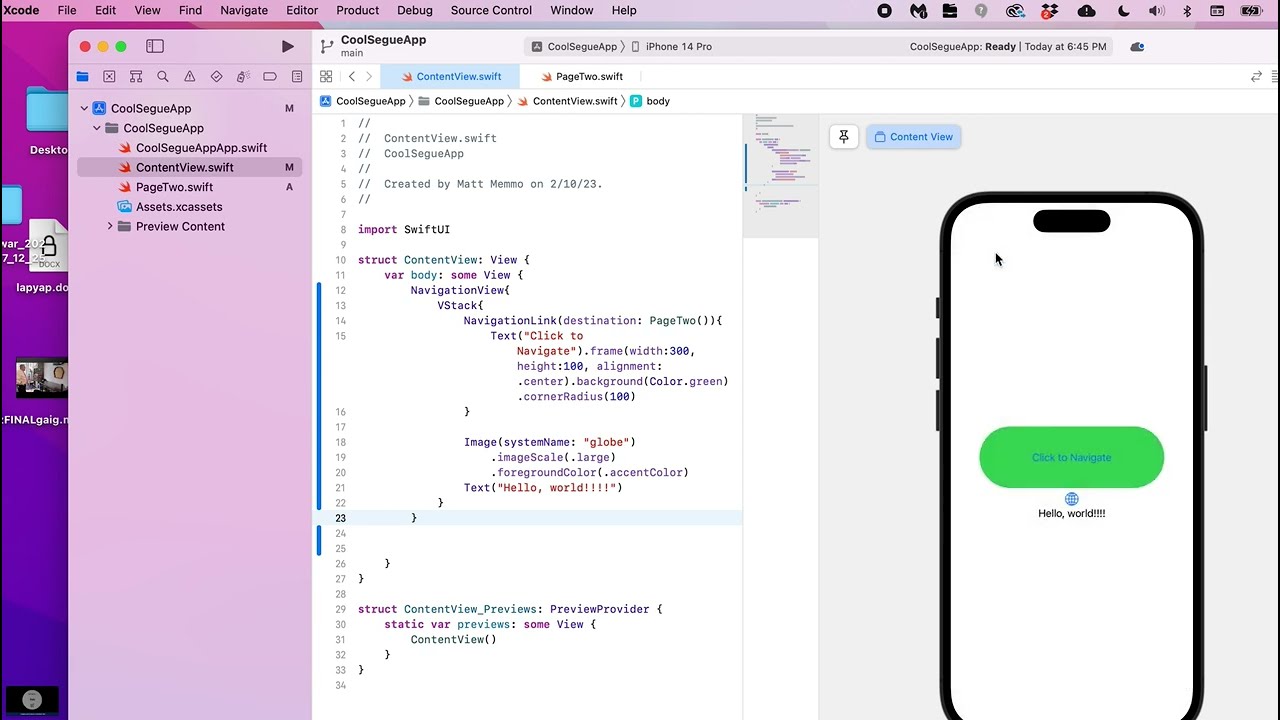Click the Hello, world!!!! text in preview
This screenshot has width=1280, height=720.
pyautogui.click(x=1071, y=513)
